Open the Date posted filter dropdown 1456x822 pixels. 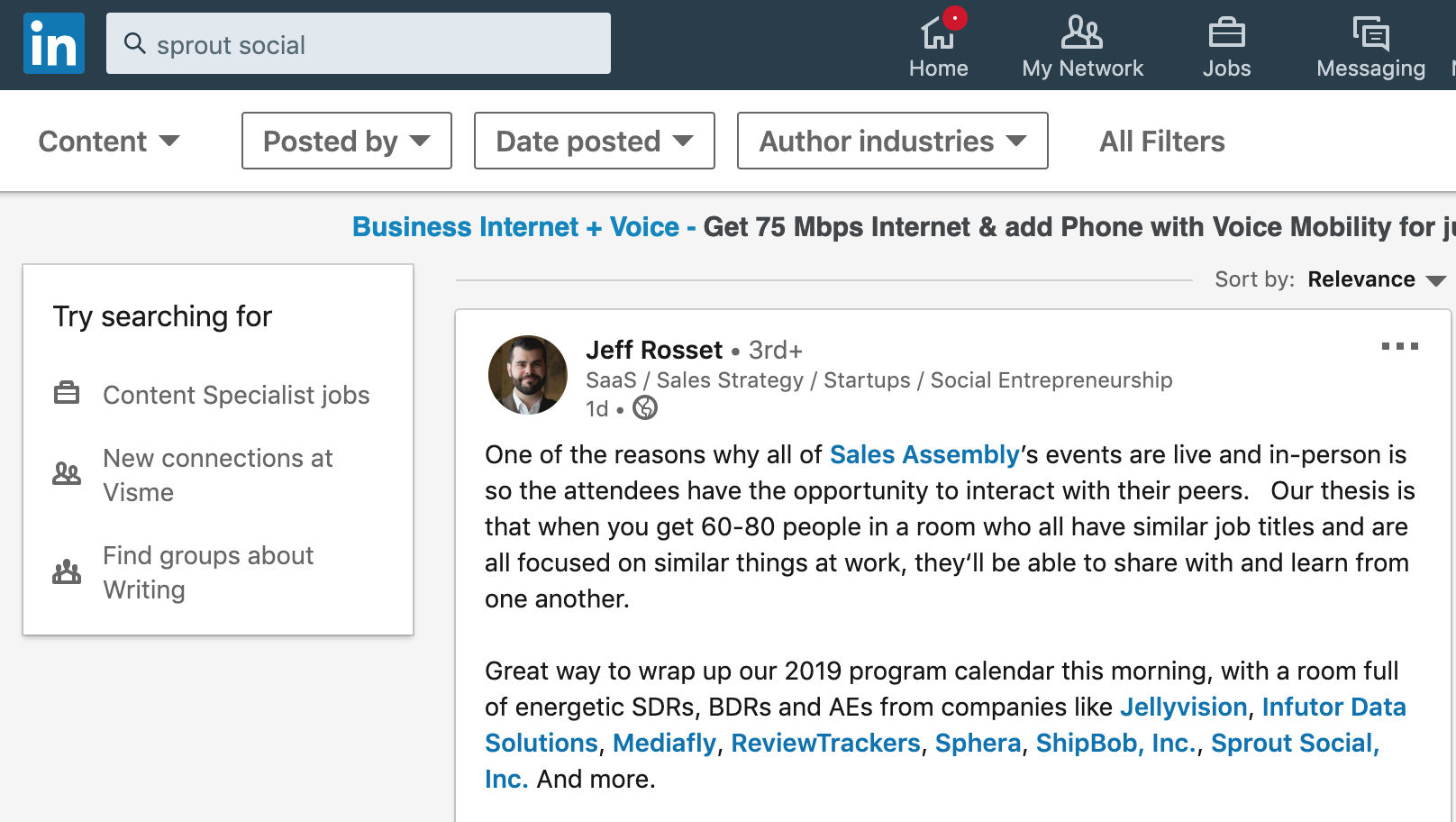(594, 142)
